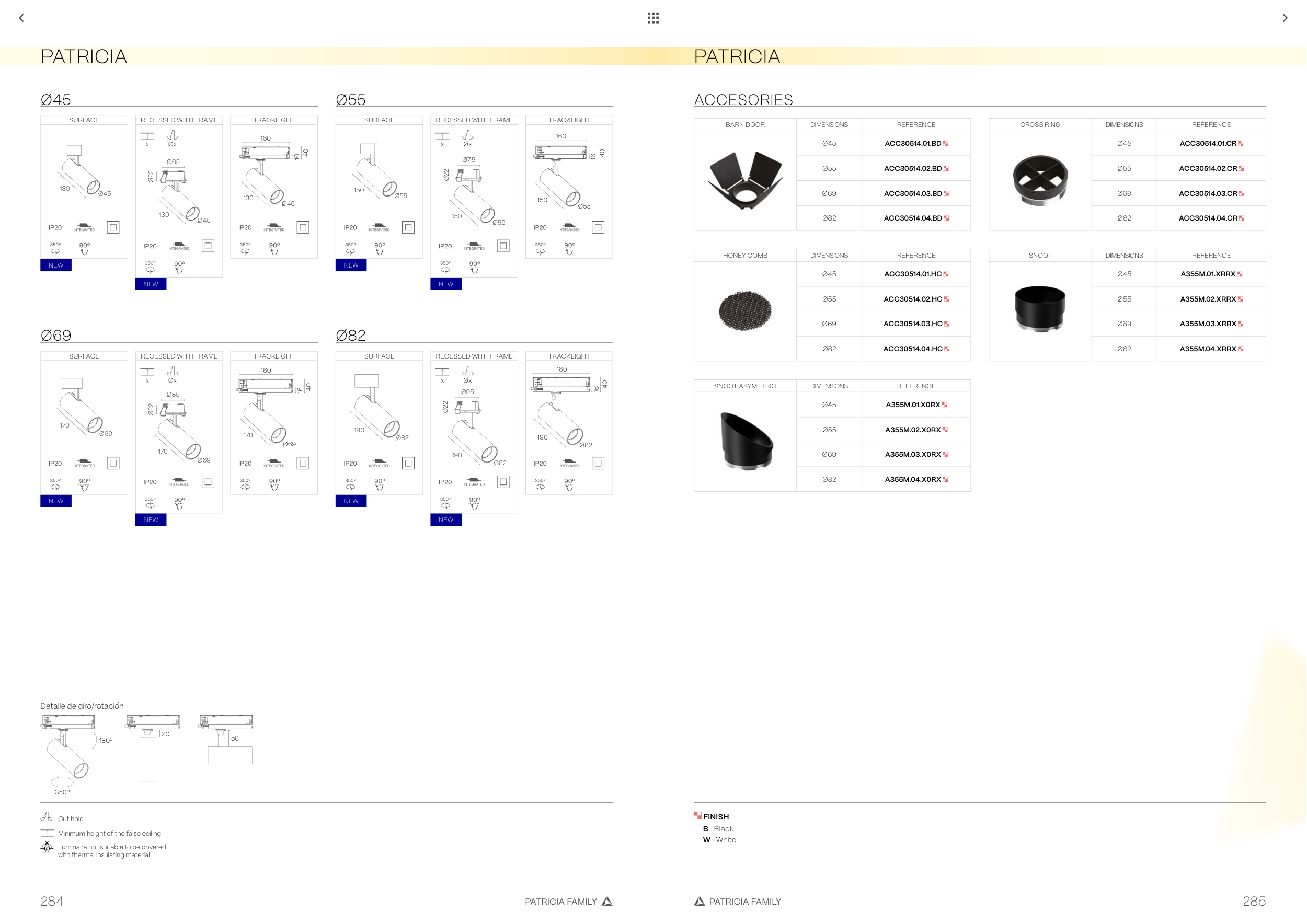Go to the previous catalog page

(x=21, y=18)
